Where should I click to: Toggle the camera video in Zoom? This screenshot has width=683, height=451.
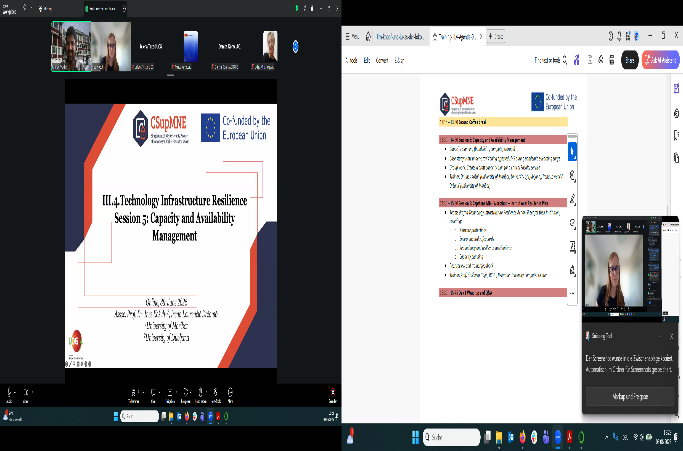coord(25,394)
